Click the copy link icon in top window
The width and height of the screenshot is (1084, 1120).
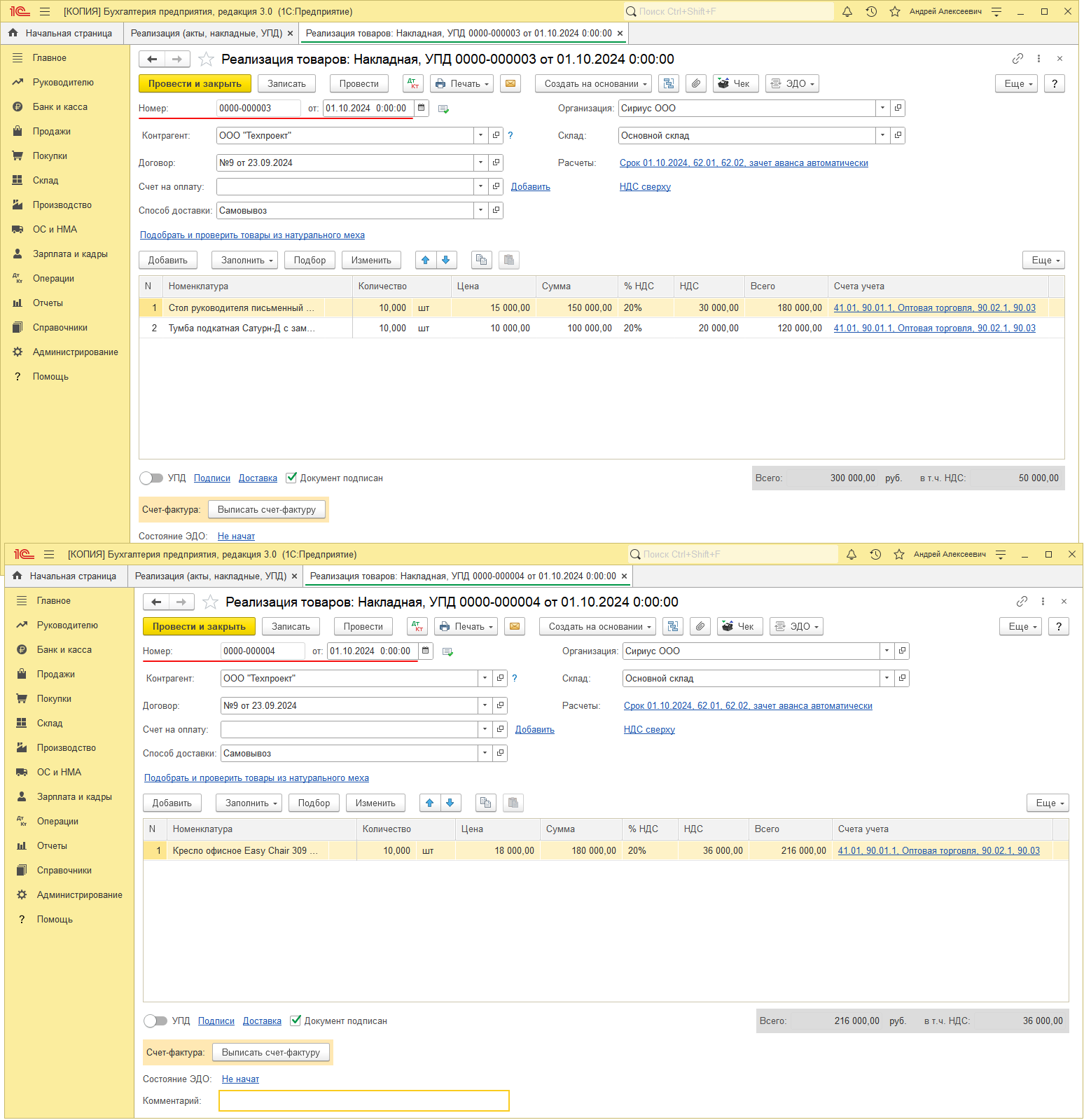point(1017,59)
